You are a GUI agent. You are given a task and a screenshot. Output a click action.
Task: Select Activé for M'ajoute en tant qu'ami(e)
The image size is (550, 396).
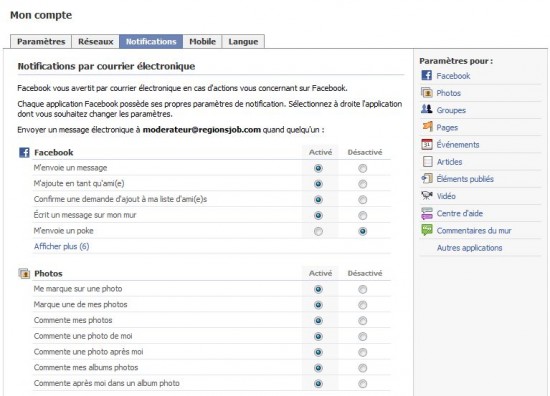pyautogui.click(x=318, y=184)
